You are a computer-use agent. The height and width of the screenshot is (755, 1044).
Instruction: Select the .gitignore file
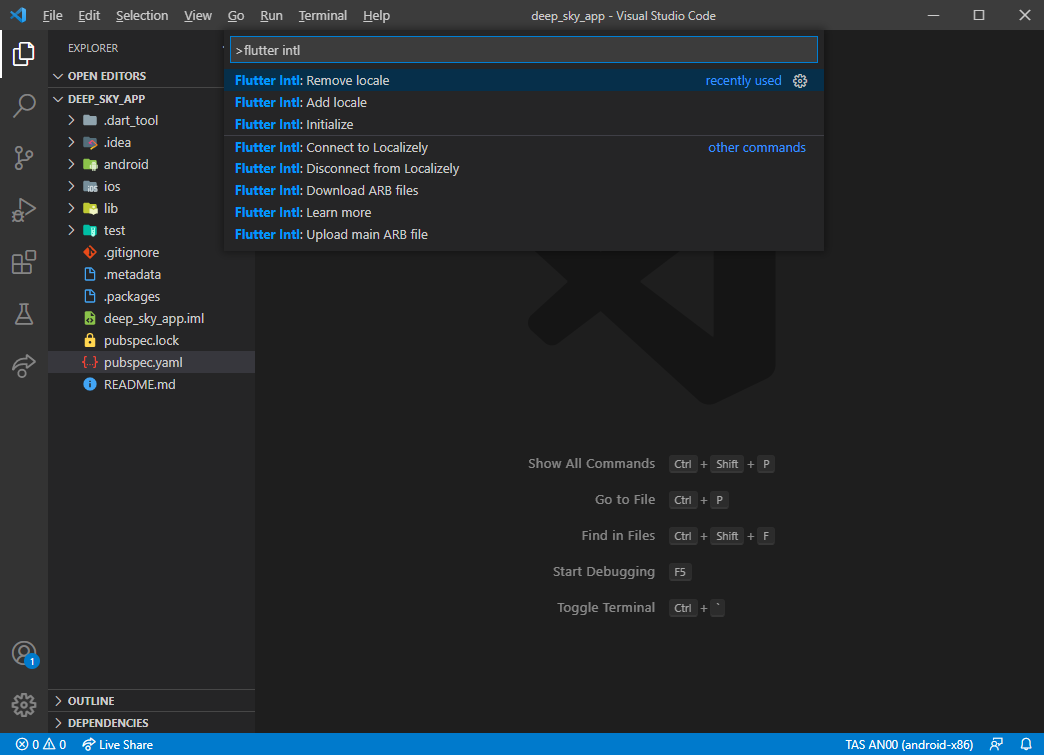152,252
